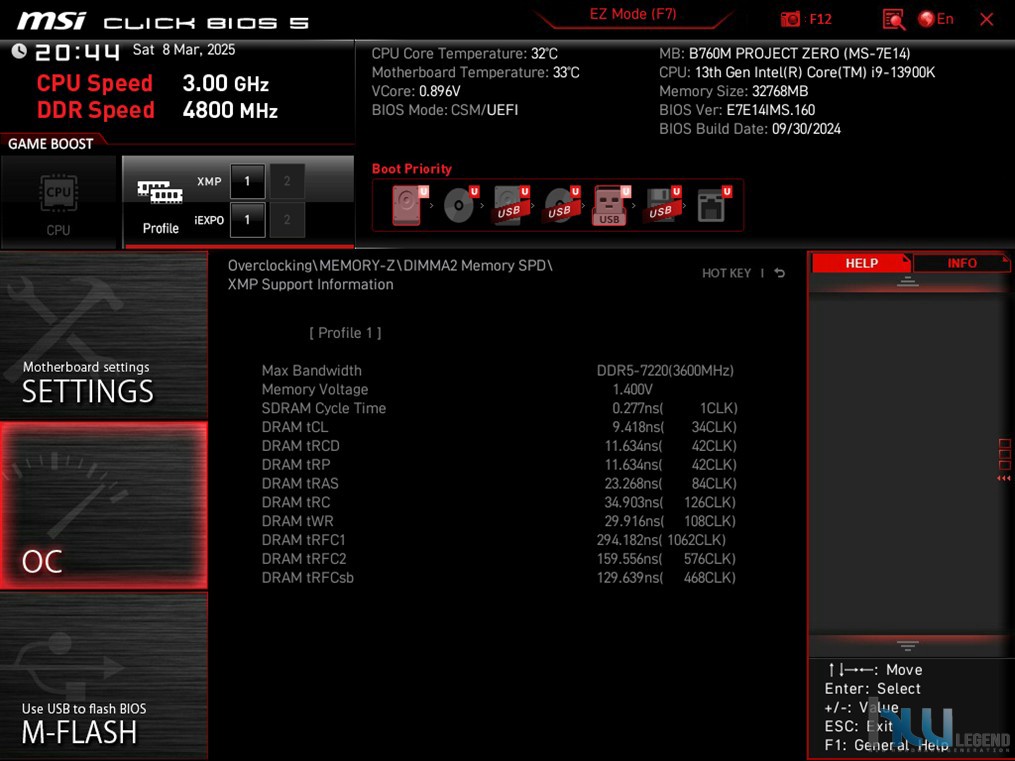1015x761 pixels.
Task: Switch to the INFO tab
Action: [x=961, y=263]
